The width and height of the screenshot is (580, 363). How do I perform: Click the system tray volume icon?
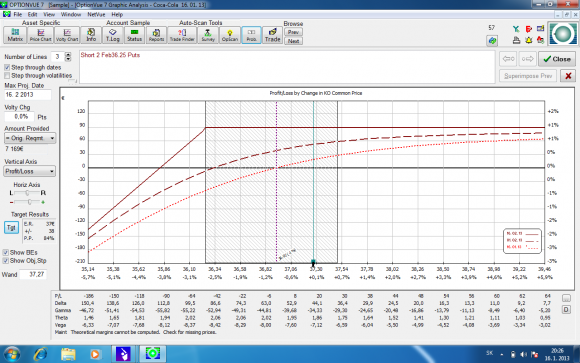(523, 354)
